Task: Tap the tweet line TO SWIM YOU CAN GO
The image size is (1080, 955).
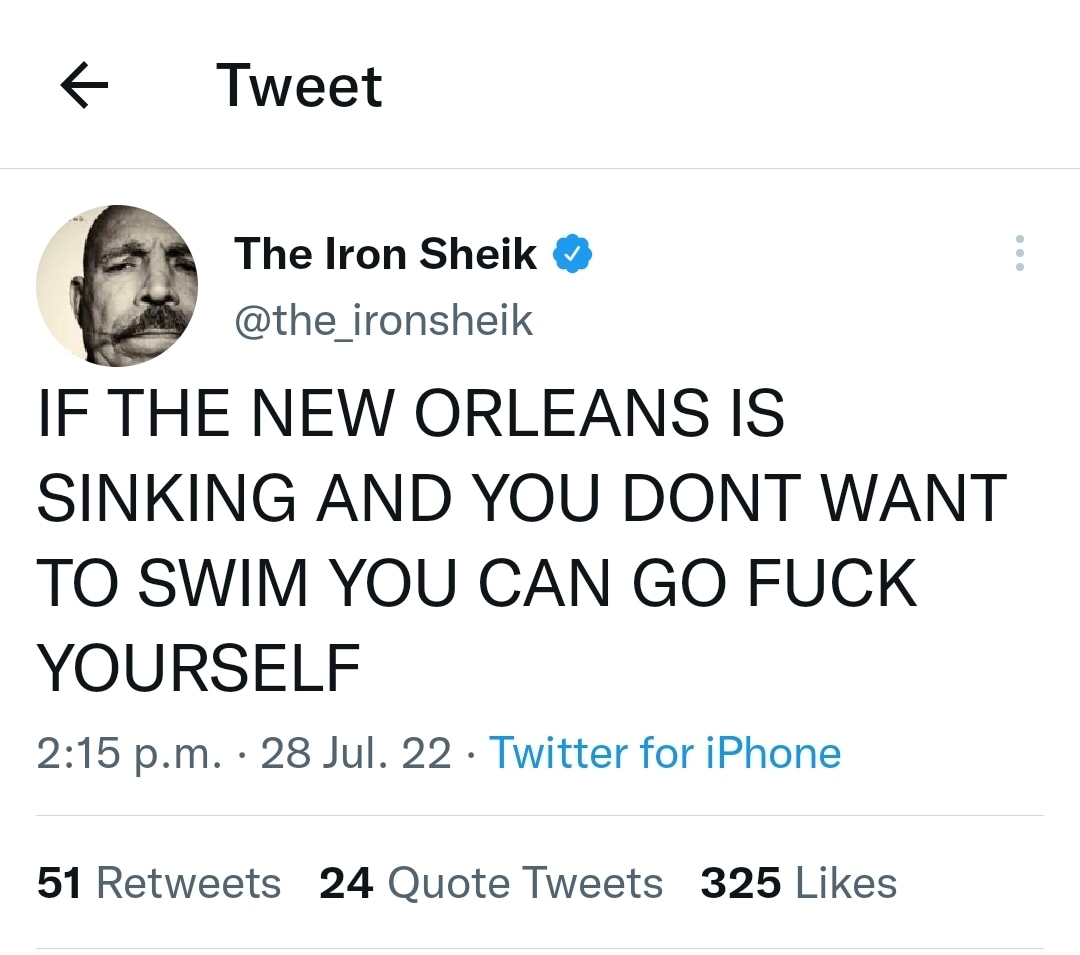Action: tap(476, 583)
